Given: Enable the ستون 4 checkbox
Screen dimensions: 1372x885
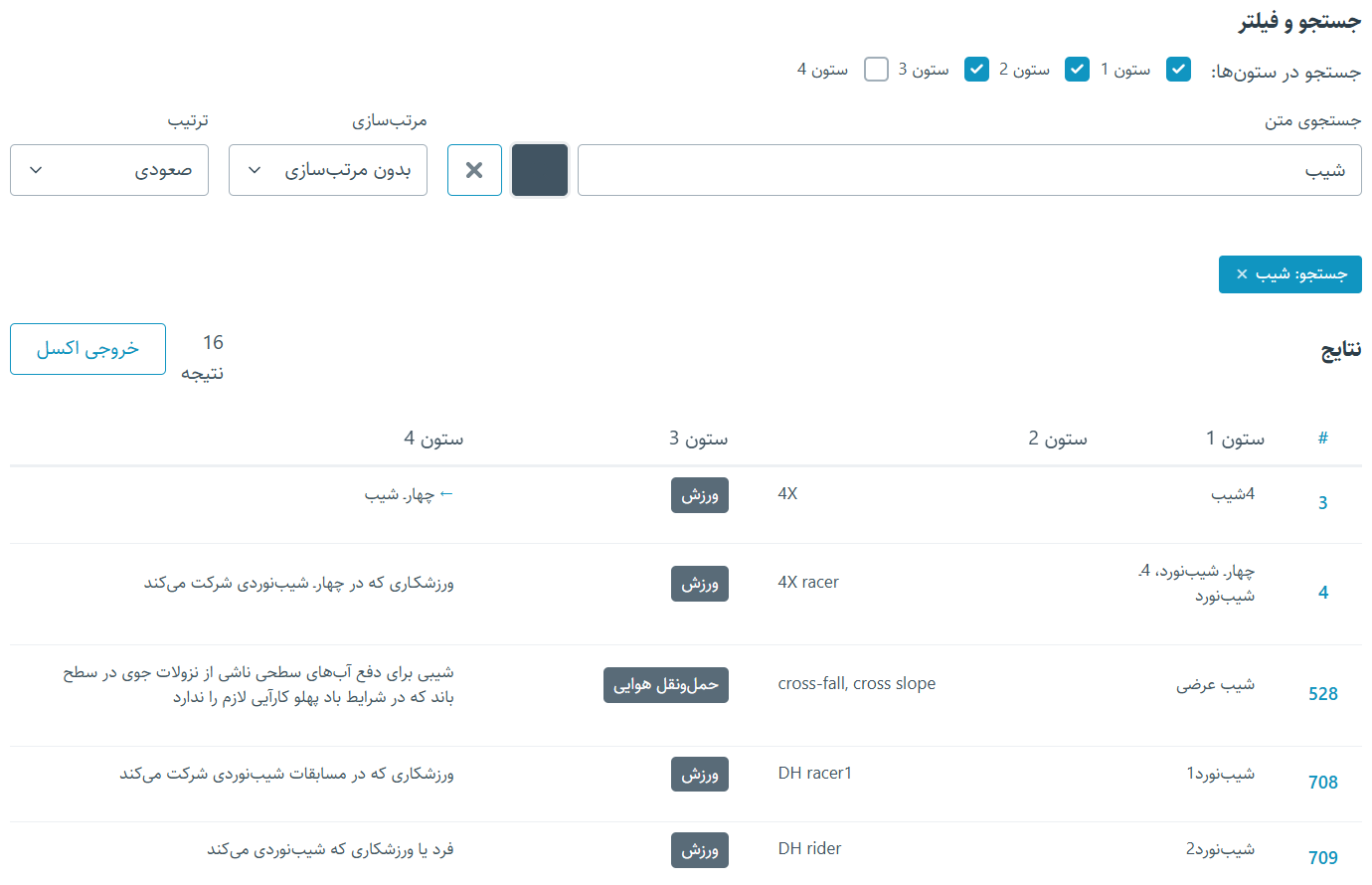Looking at the screenshot, I should [876, 70].
